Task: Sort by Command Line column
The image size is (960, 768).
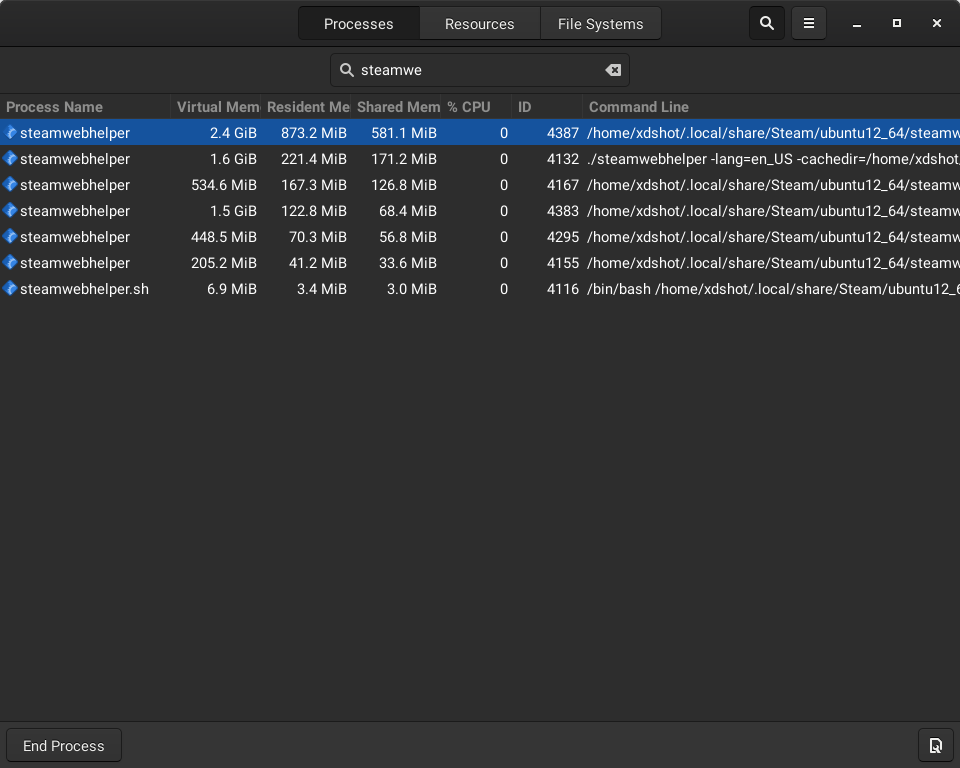Action: pyautogui.click(x=771, y=107)
